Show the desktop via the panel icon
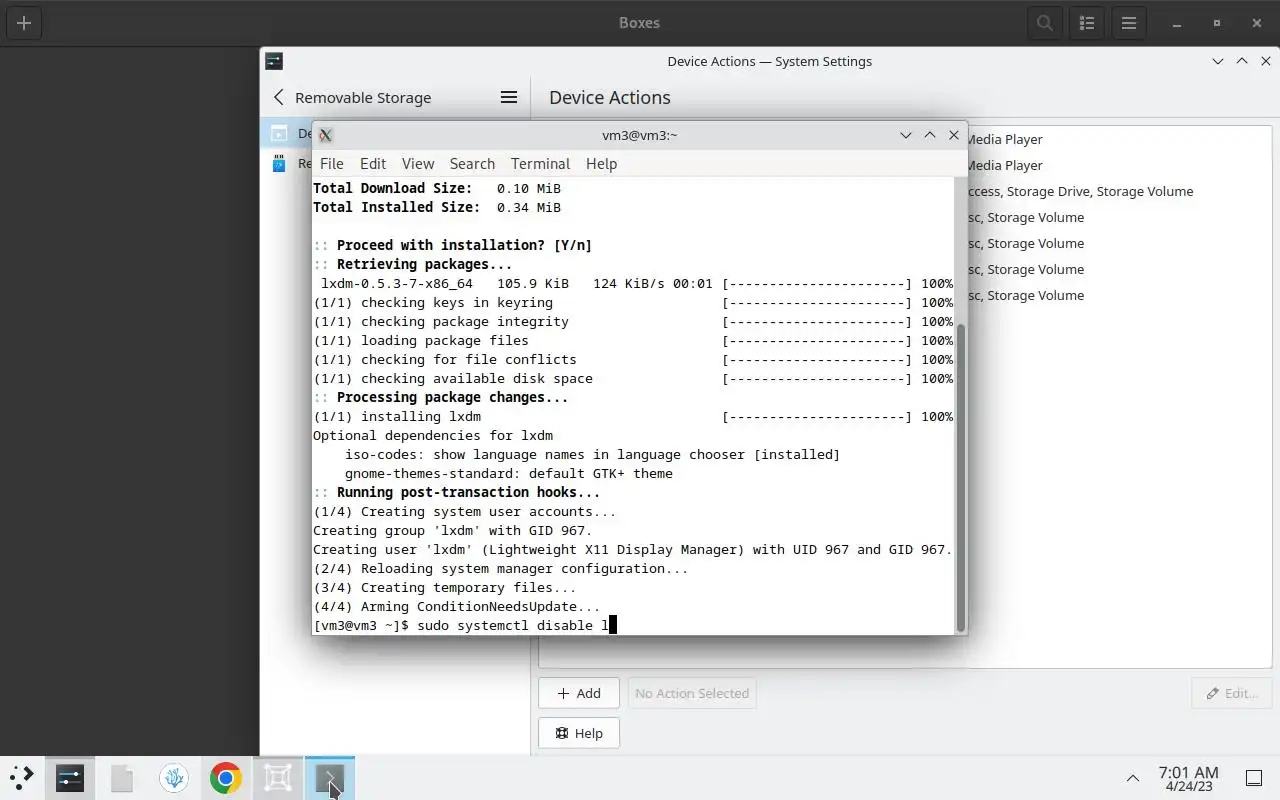The height and width of the screenshot is (800, 1280). tap(1253, 777)
